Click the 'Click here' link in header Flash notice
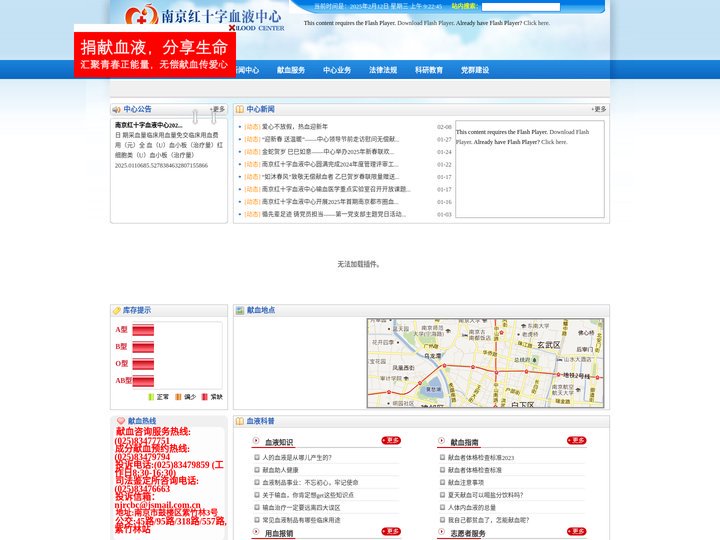This screenshot has width=720, height=540. (x=536, y=23)
